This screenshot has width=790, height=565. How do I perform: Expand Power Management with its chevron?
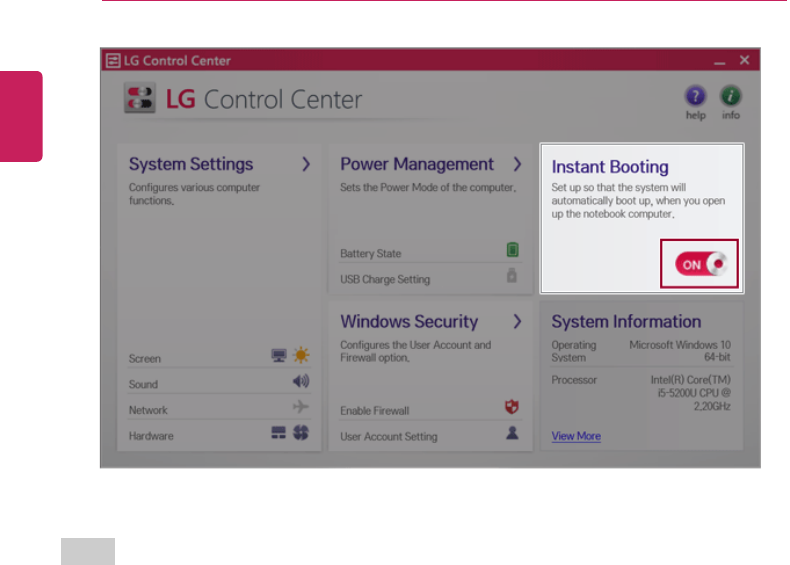coord(517,164)
